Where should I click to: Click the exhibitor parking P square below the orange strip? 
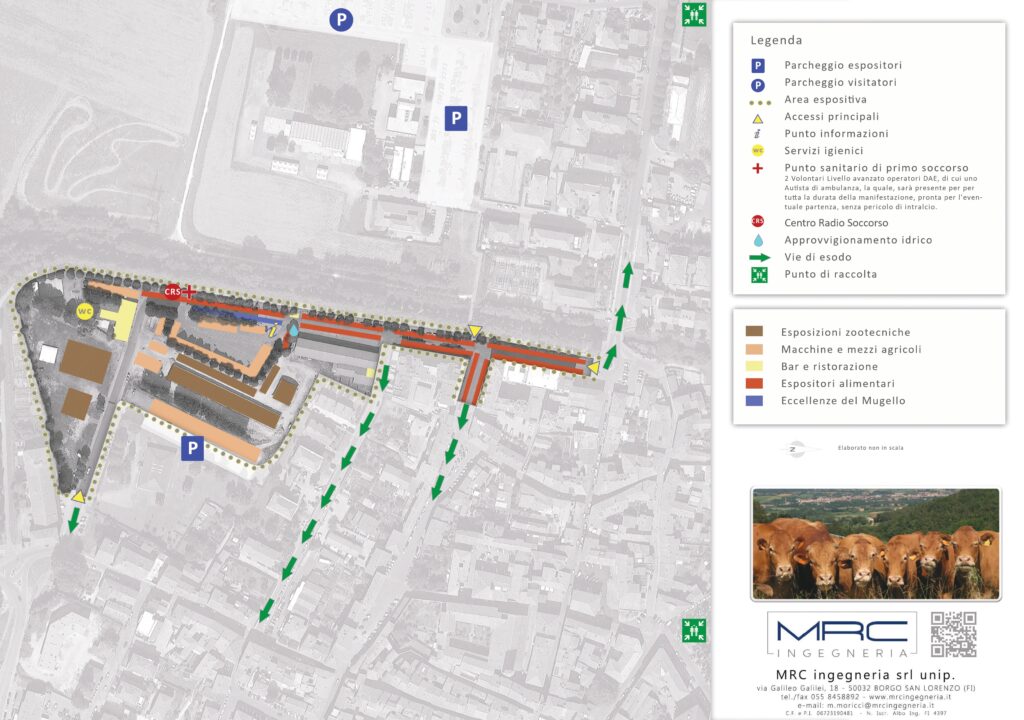(192, 448)
